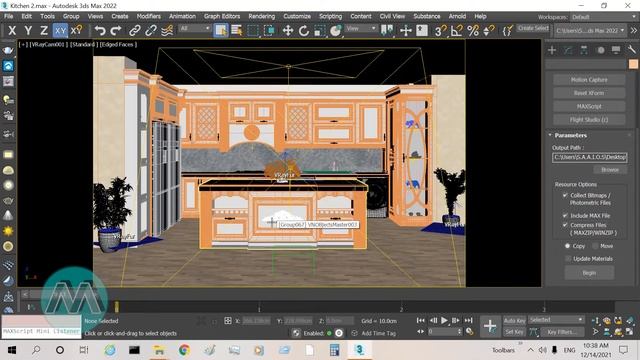
Task: Restrict transform to the Z axis
Action: (44, 31)
